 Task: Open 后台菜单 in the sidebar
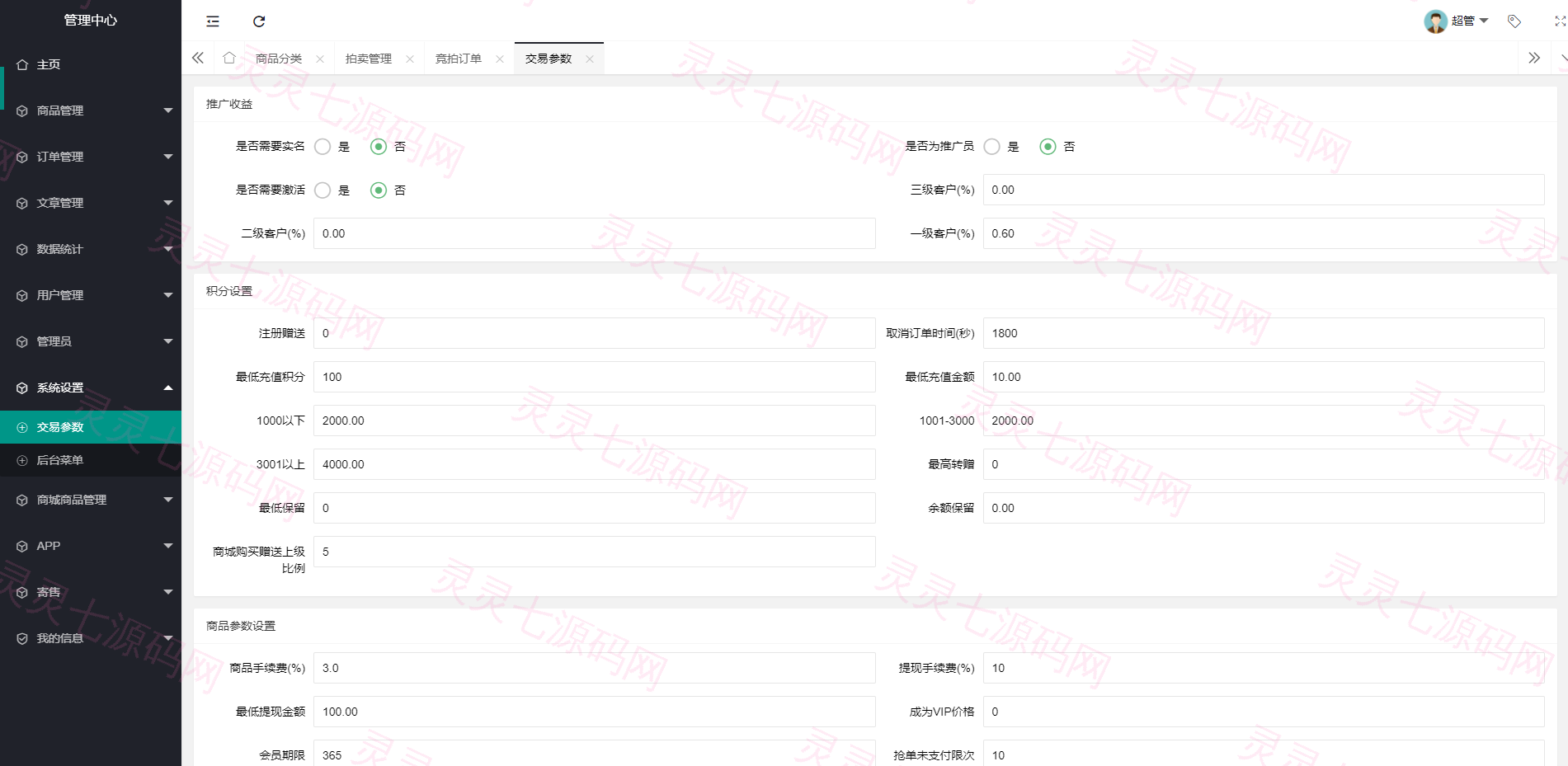(x=91, y=460)
